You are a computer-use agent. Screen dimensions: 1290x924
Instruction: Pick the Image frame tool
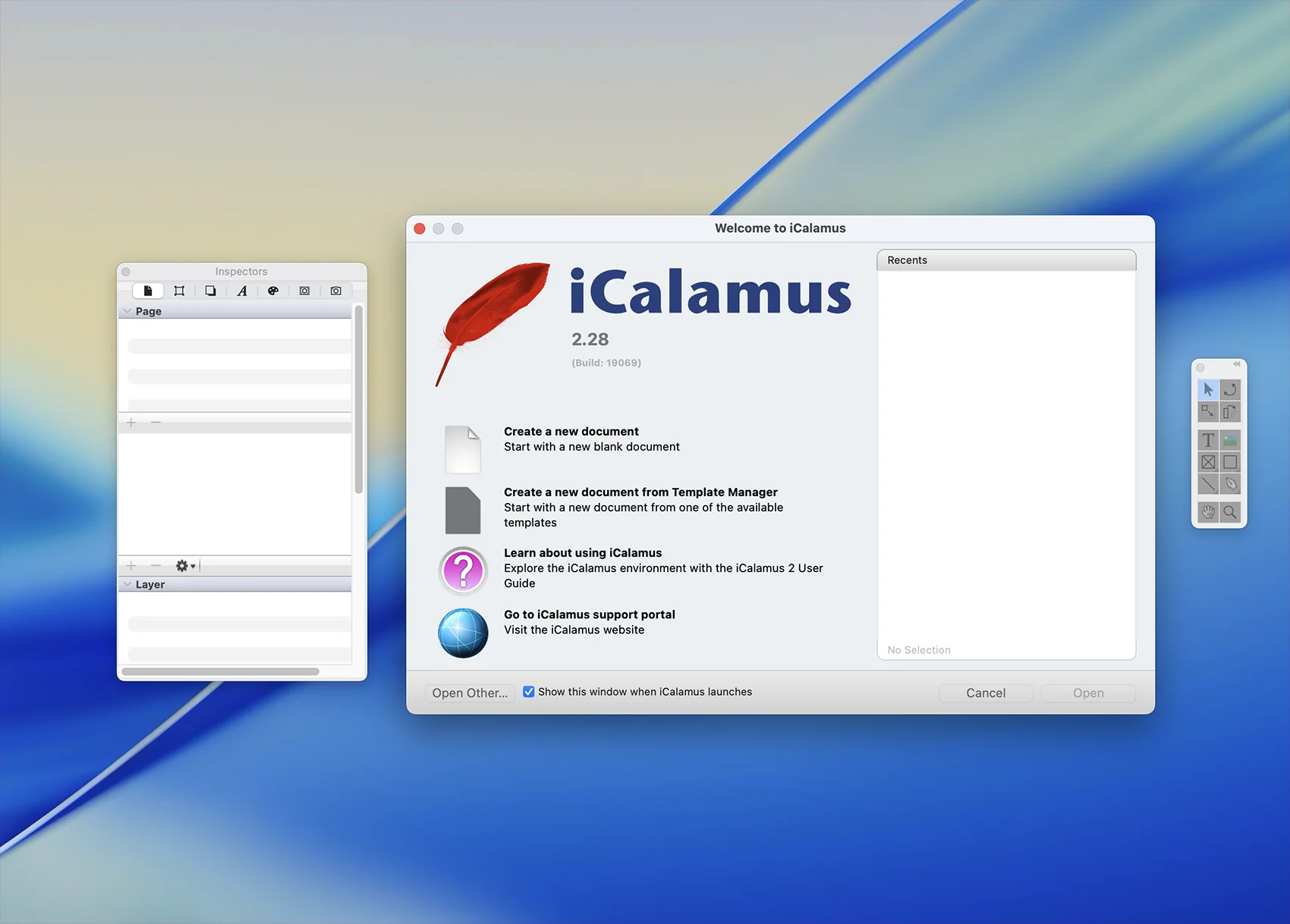1230,440
